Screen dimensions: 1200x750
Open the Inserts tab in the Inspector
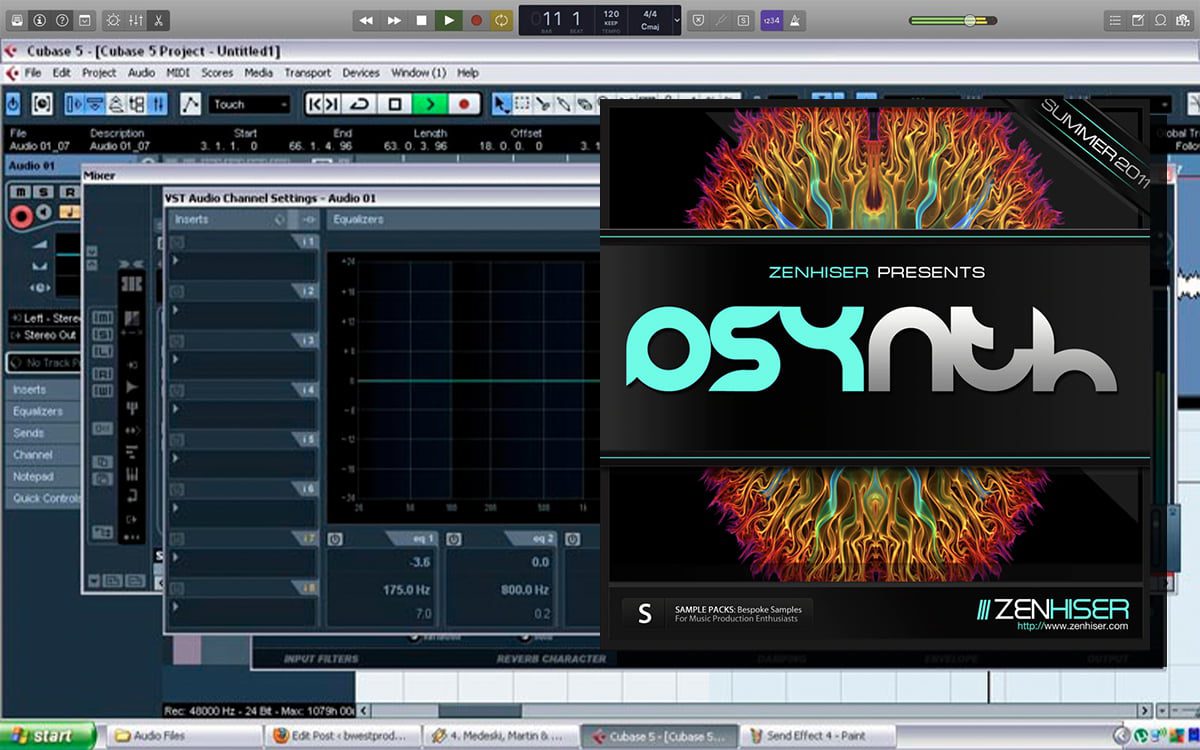tap(42, 389)
